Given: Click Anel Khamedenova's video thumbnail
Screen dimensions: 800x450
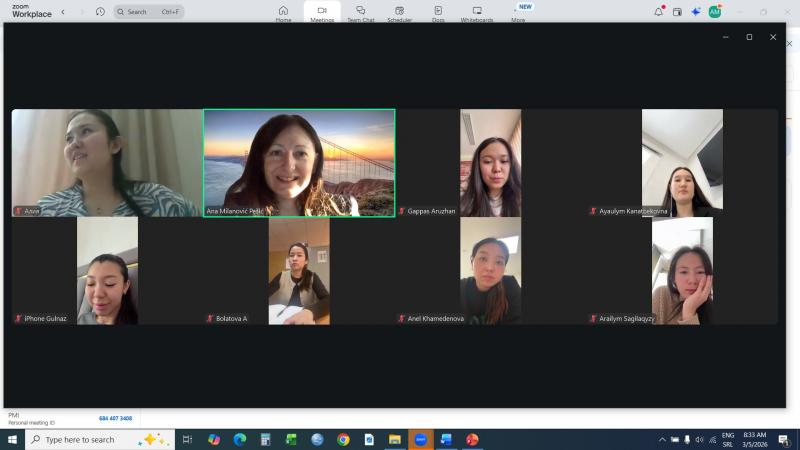Looking at the screenshot, I should [x=490, y=270].
